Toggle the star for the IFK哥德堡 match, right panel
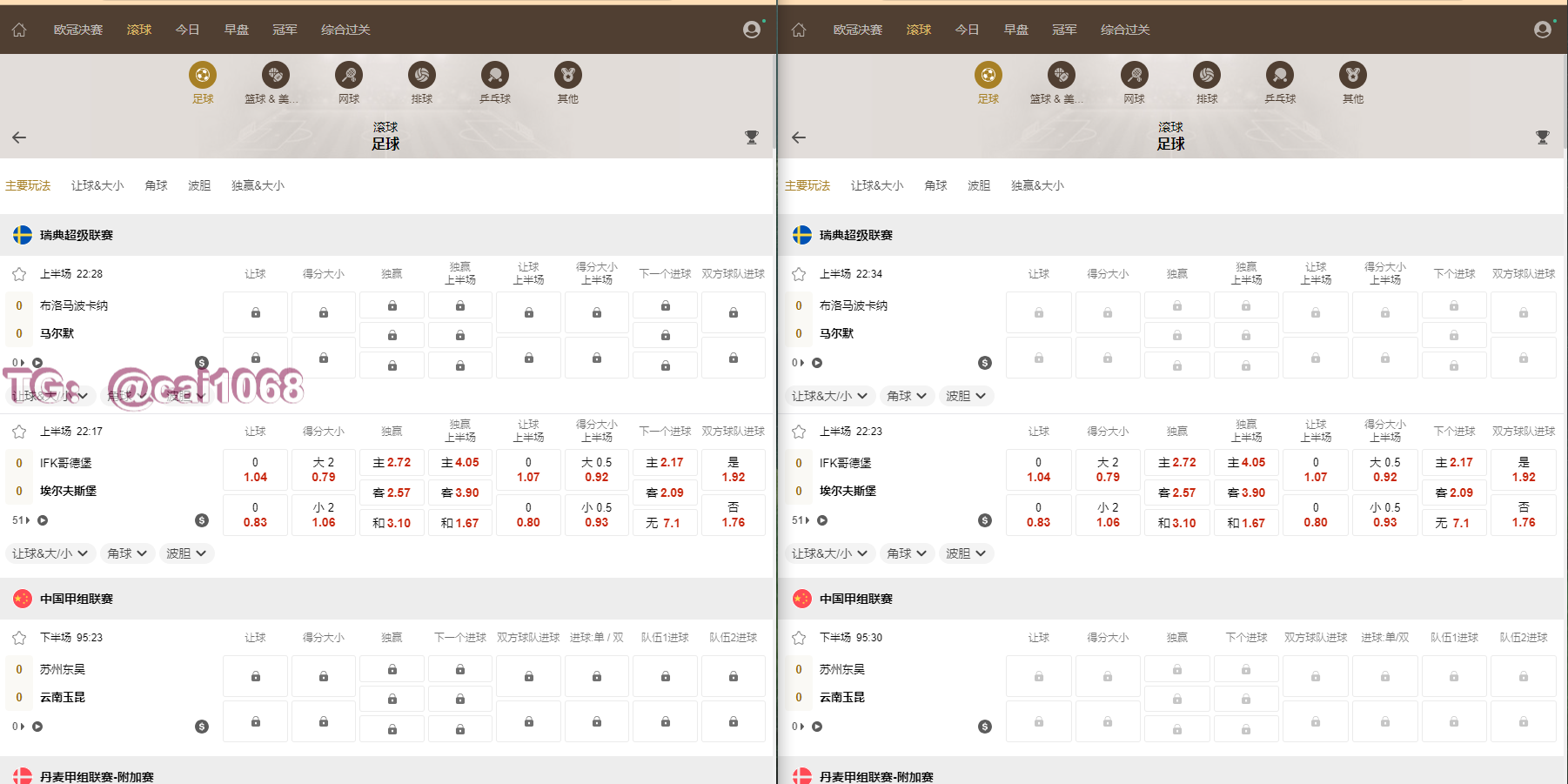This screenshot has width=1568, height=784. [x=799, y=432]
